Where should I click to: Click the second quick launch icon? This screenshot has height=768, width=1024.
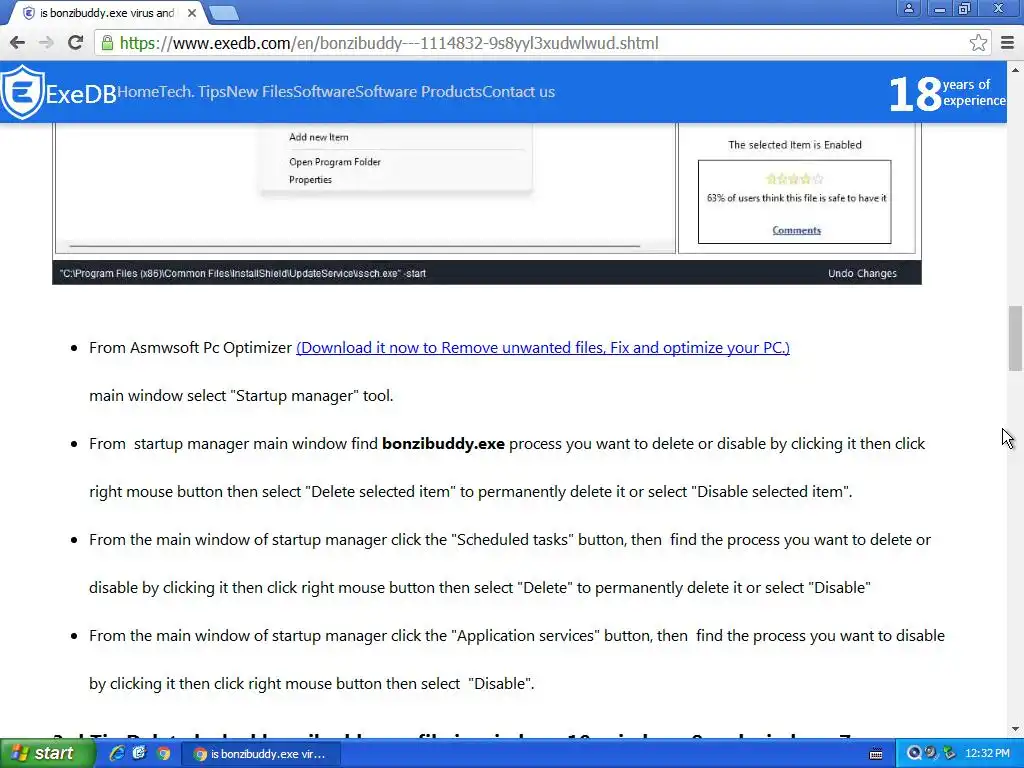140,754
